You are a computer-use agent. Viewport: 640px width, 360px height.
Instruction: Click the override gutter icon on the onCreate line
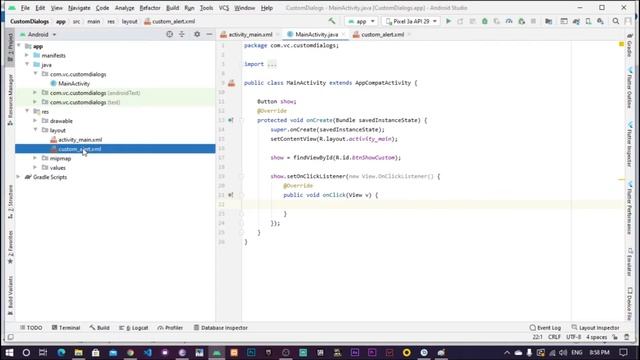click(231, 120)
